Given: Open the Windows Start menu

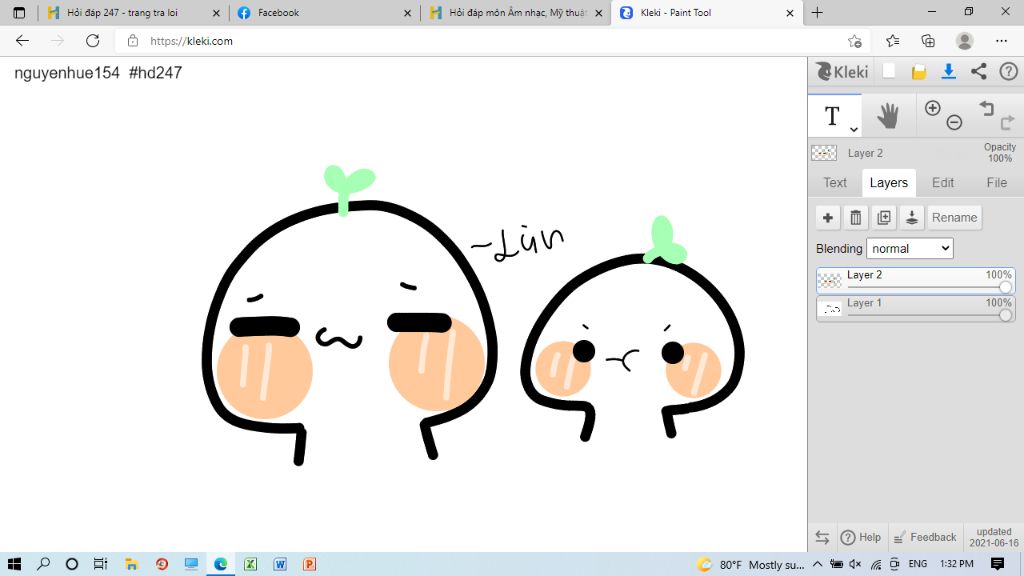Looking at the screenshot, I should pos(14,564).
